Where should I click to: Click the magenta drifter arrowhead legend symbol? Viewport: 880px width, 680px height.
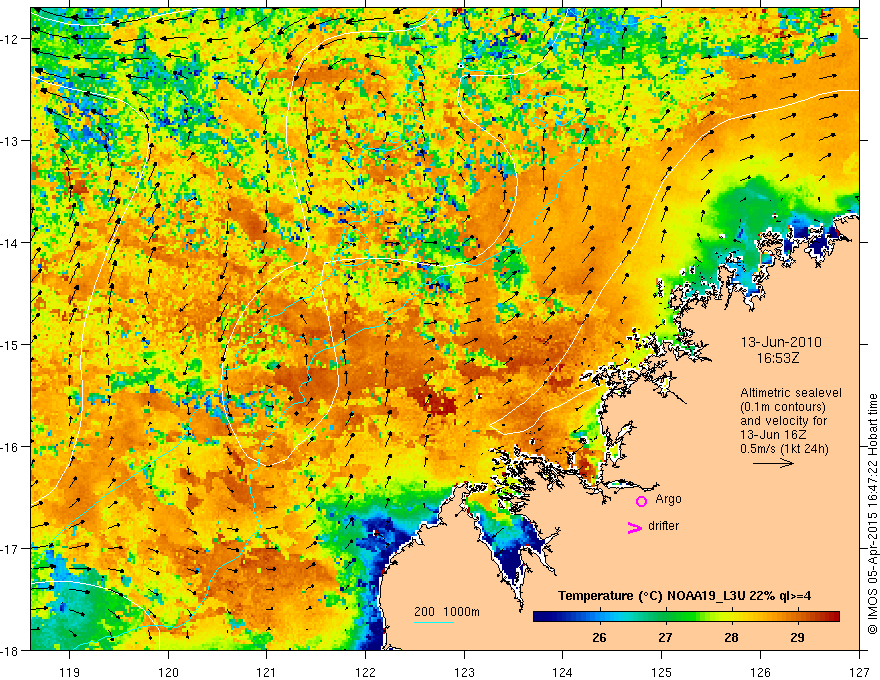tap(635, 527)
